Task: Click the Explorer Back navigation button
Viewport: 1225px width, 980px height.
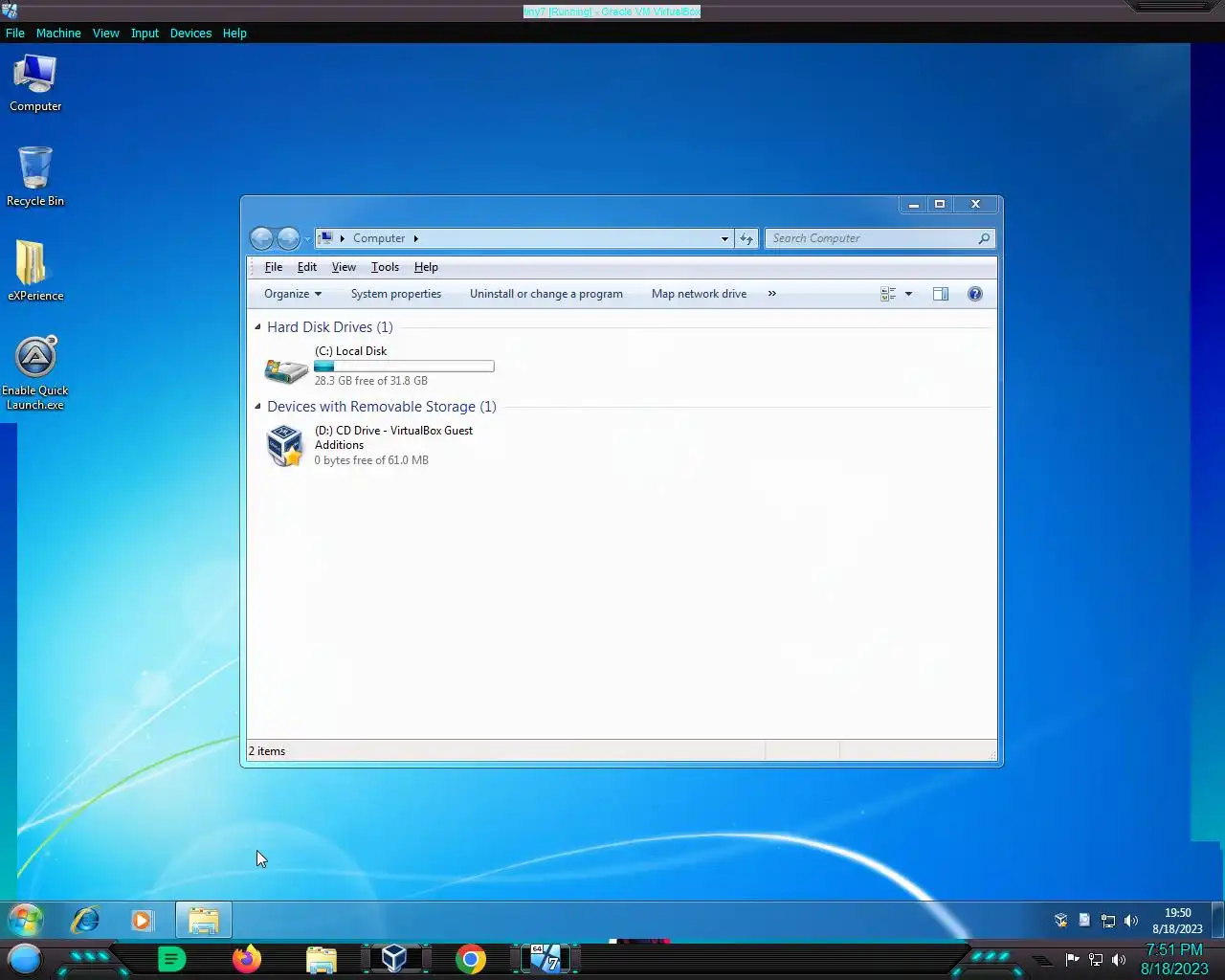Action: point(261,238)
